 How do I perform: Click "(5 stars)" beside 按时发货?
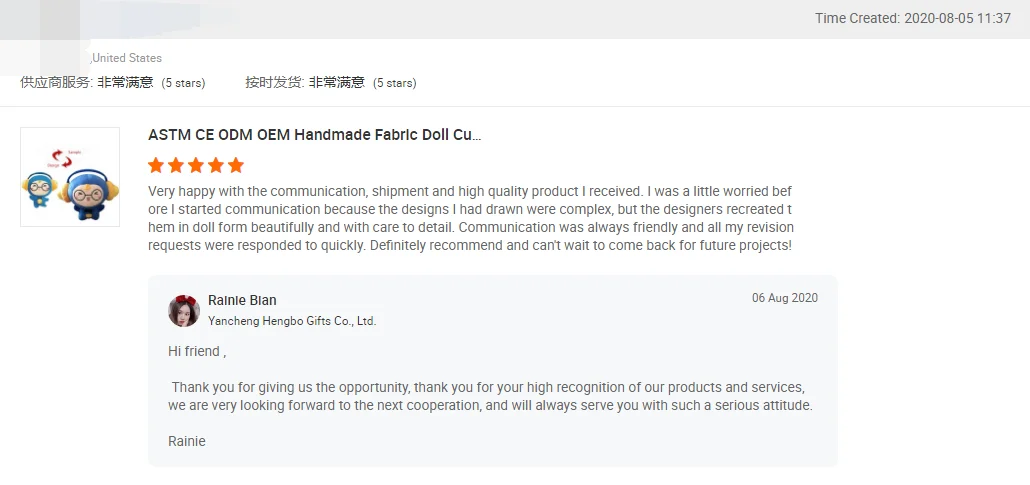(x=395, y=83)
